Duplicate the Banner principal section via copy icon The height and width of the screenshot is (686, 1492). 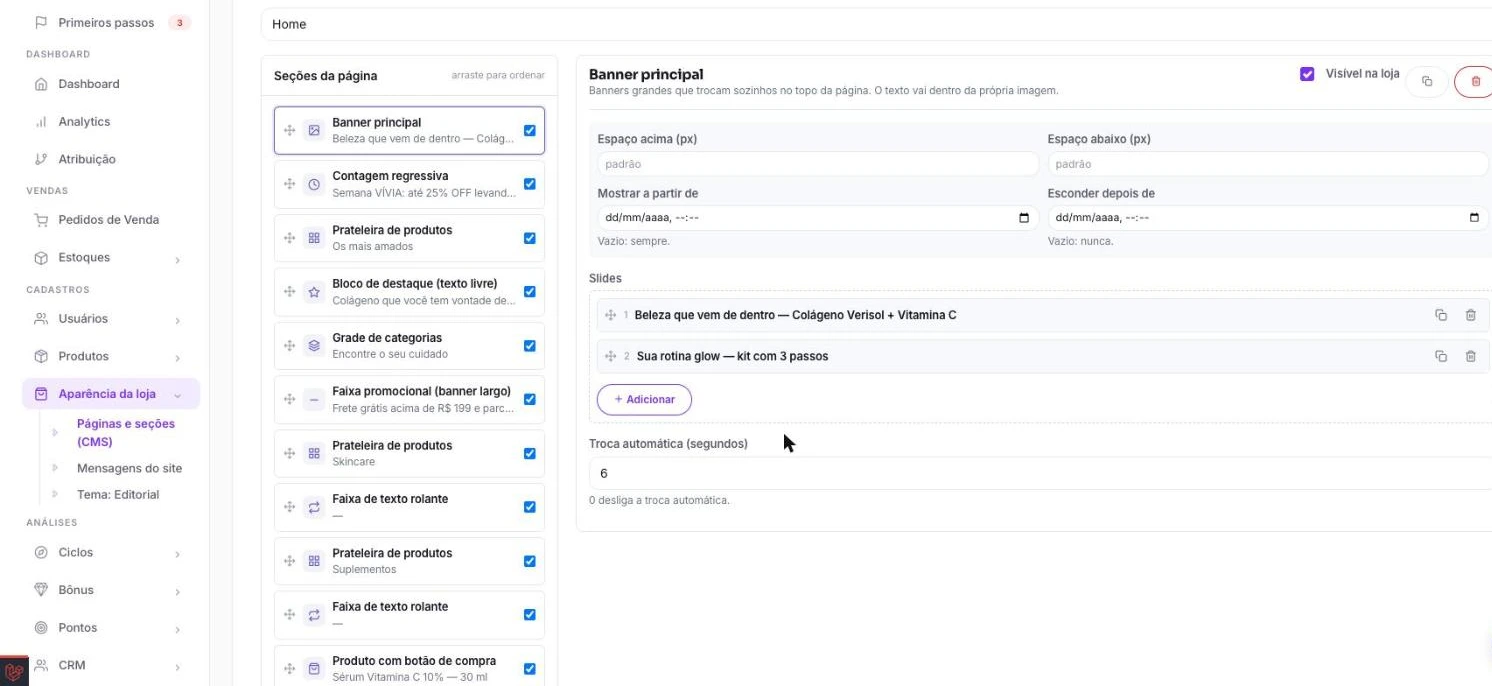[1427, 81]
